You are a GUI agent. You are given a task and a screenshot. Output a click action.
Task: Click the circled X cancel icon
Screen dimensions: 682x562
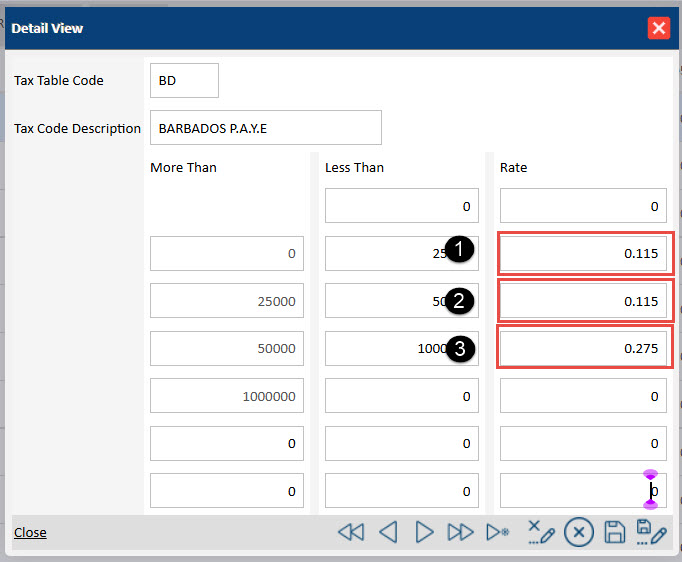click(x=578, y=532)
